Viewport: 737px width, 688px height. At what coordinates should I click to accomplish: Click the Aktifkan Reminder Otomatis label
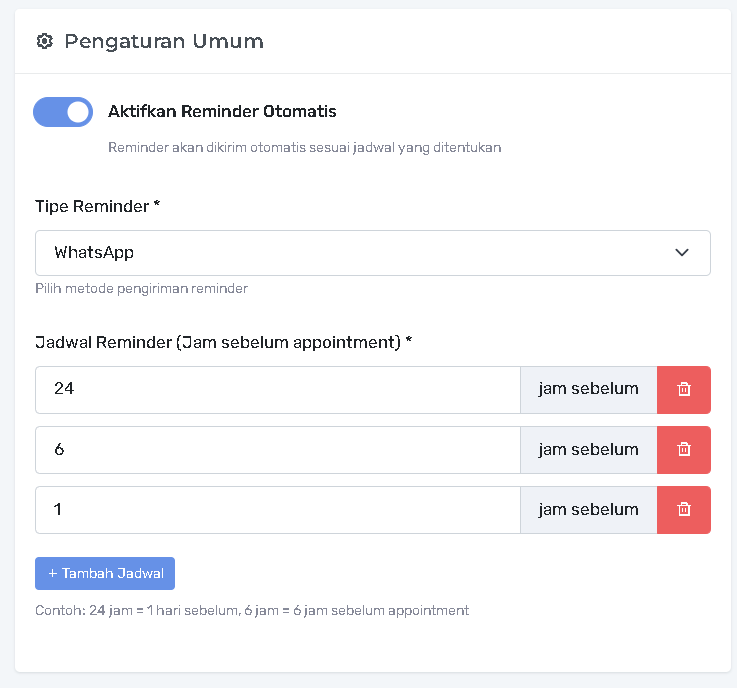tap(222, 111)
